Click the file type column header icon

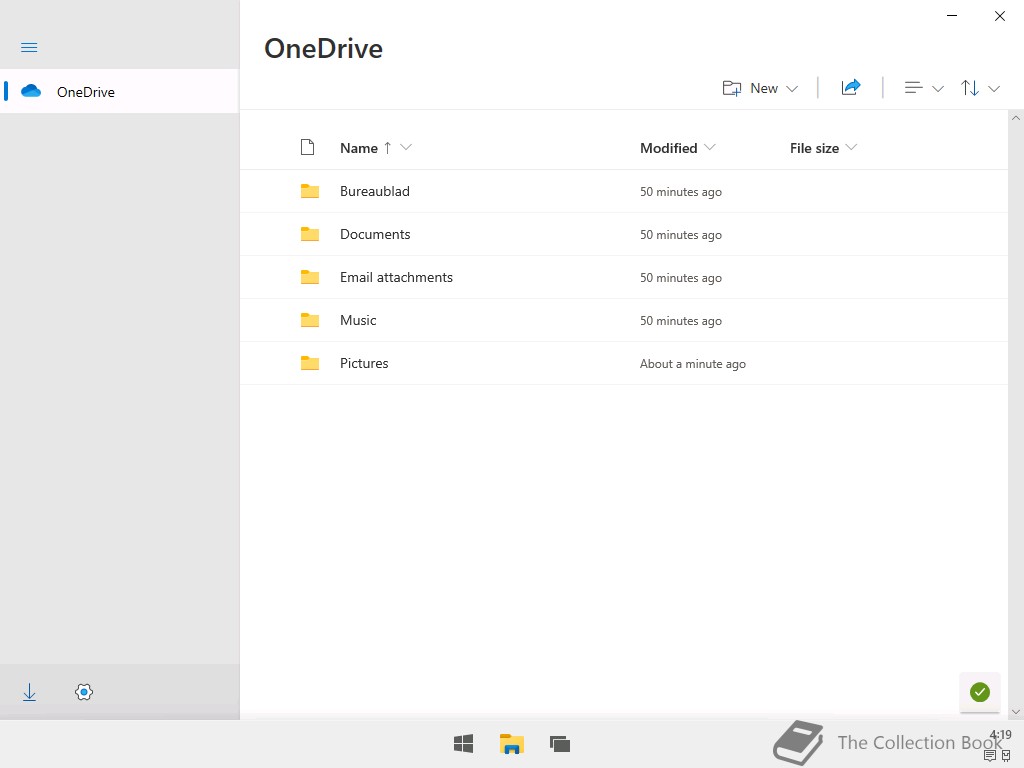(x=308, y=148)
